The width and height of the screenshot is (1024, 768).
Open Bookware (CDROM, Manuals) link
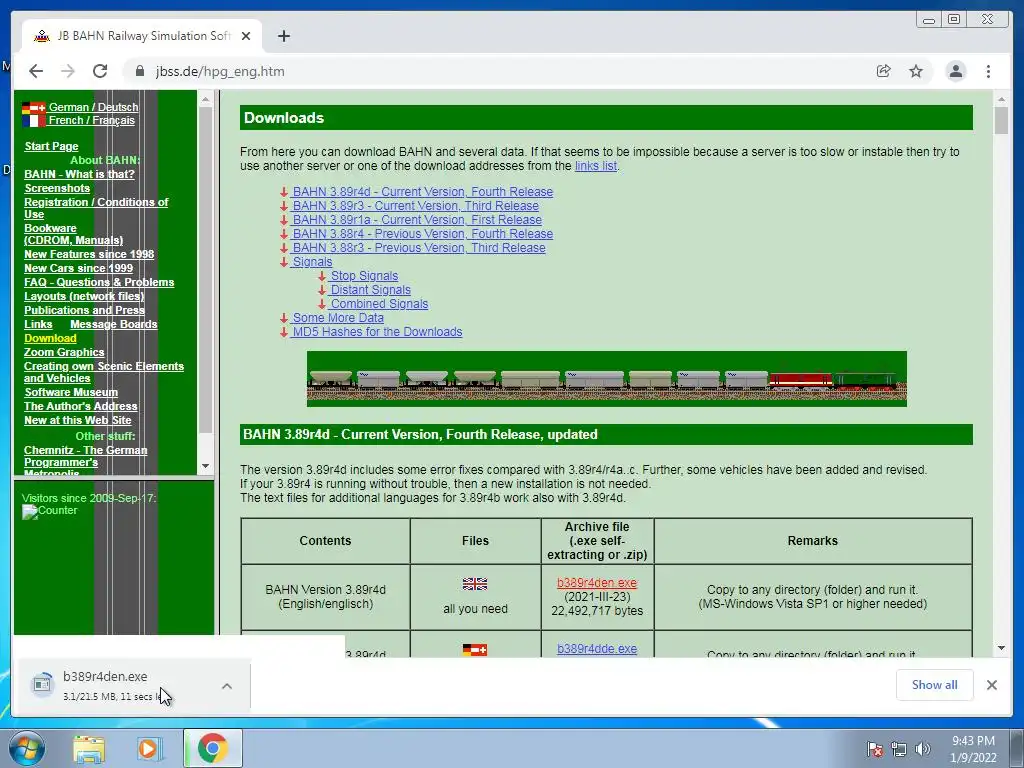[73, 234]
